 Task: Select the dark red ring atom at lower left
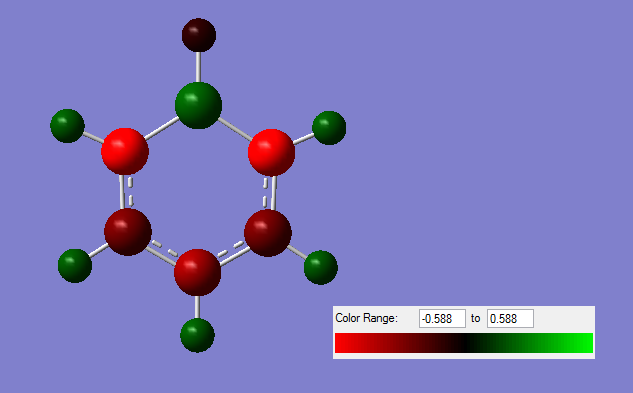pos(128,232)
